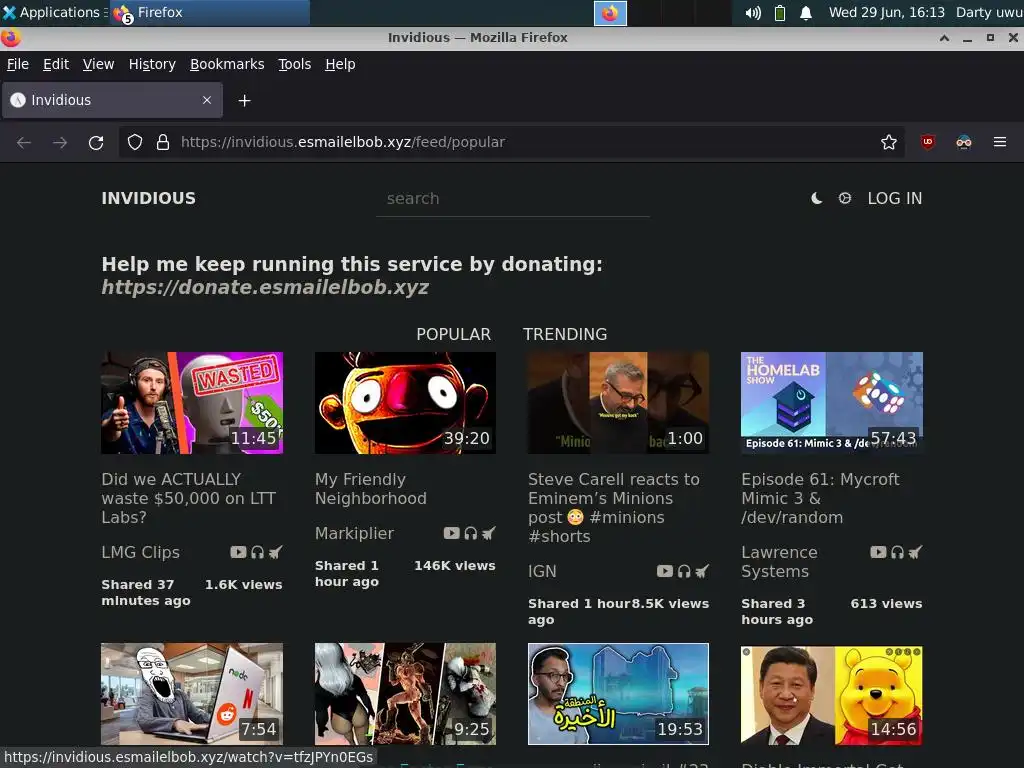Switch instance icon for Lawrence Systems video
Screen dimensions: 1024x768
pyautogui.click(x=916, y=552)
